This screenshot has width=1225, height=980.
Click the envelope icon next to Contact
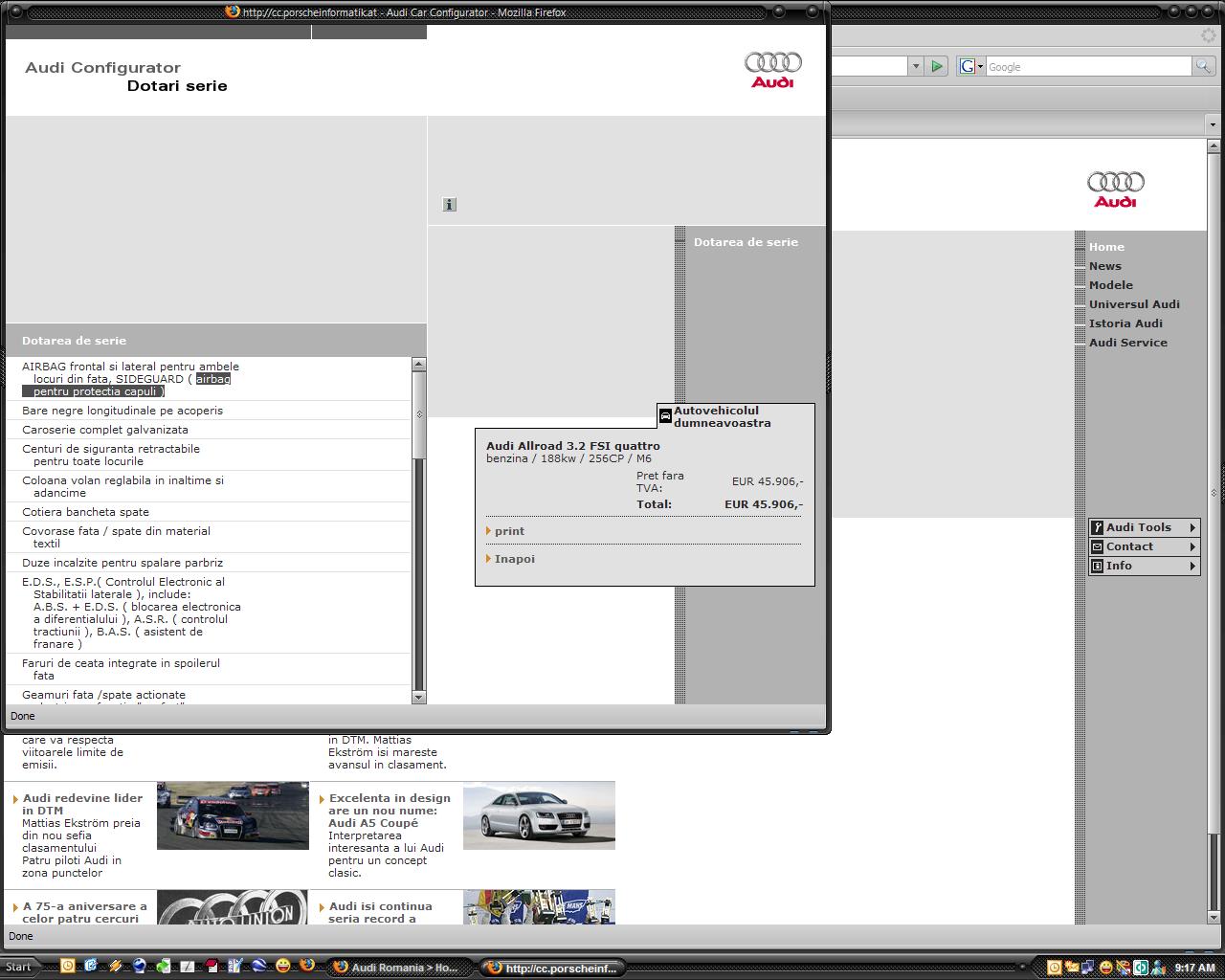point(1097,546)
